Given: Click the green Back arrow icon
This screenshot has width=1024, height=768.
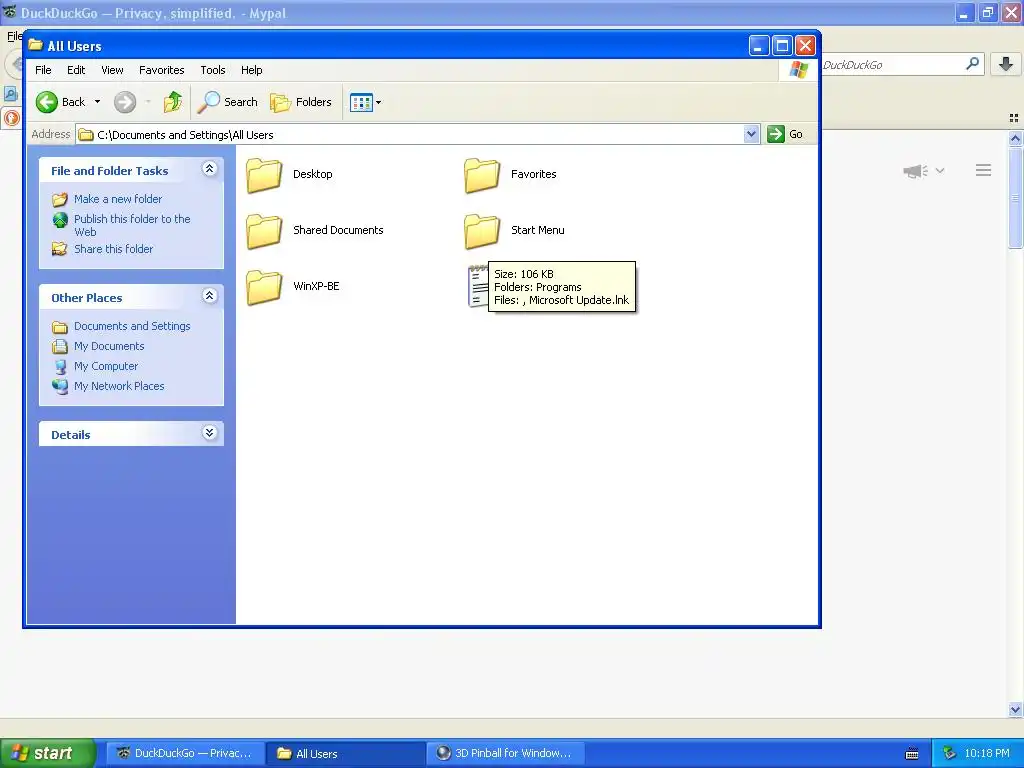Looking at the screenshot, I should point(47,102).
